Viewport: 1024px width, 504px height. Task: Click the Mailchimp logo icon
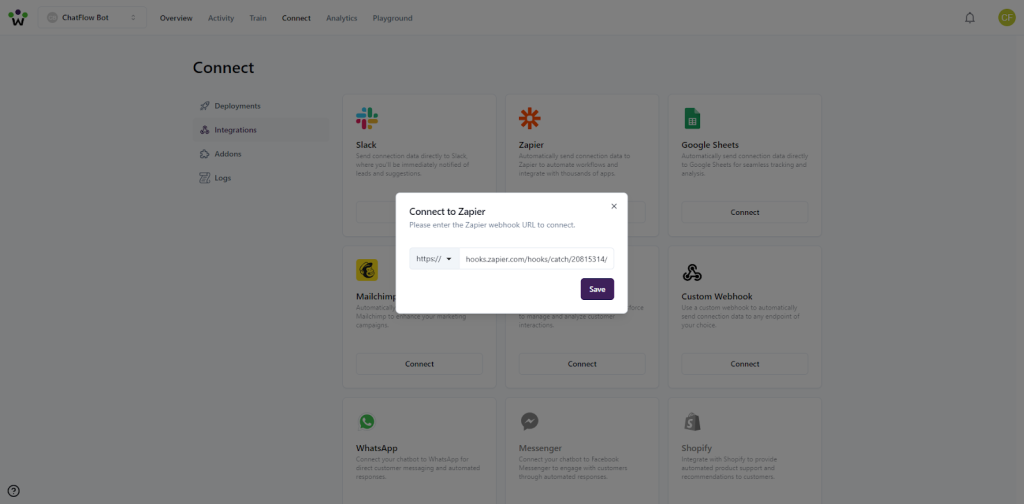367,271
